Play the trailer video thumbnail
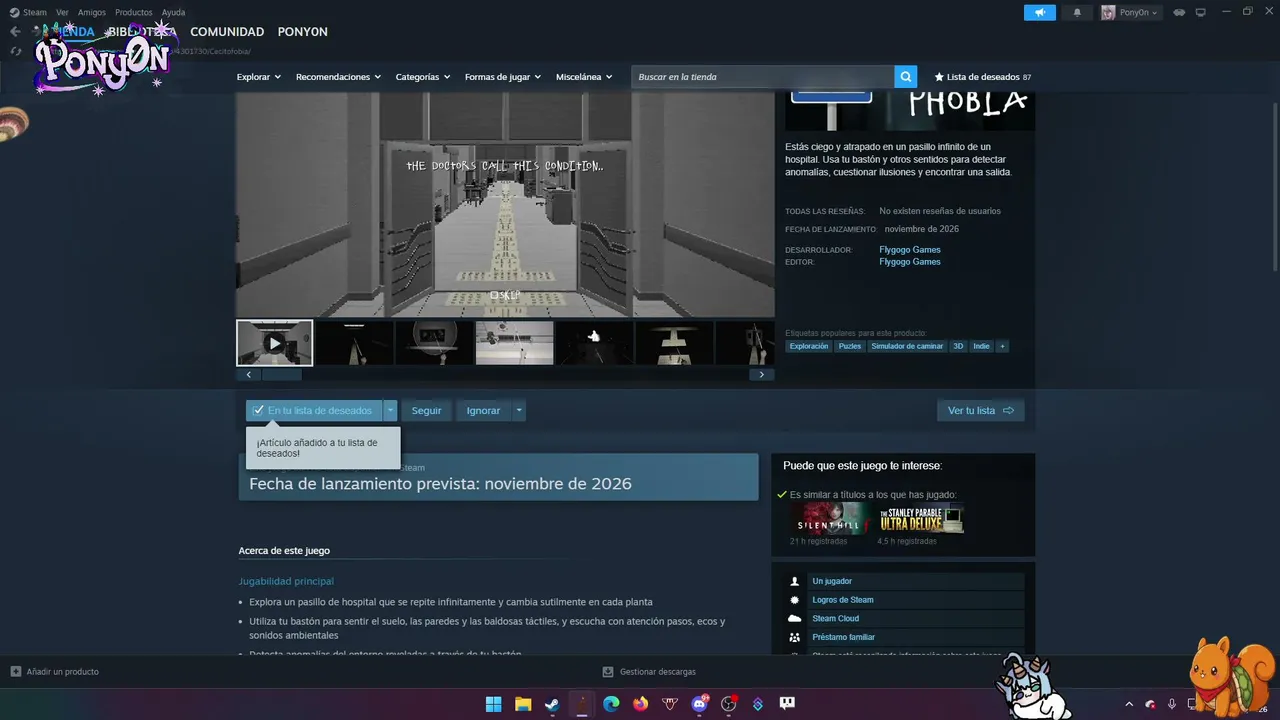 click(274, 343)
